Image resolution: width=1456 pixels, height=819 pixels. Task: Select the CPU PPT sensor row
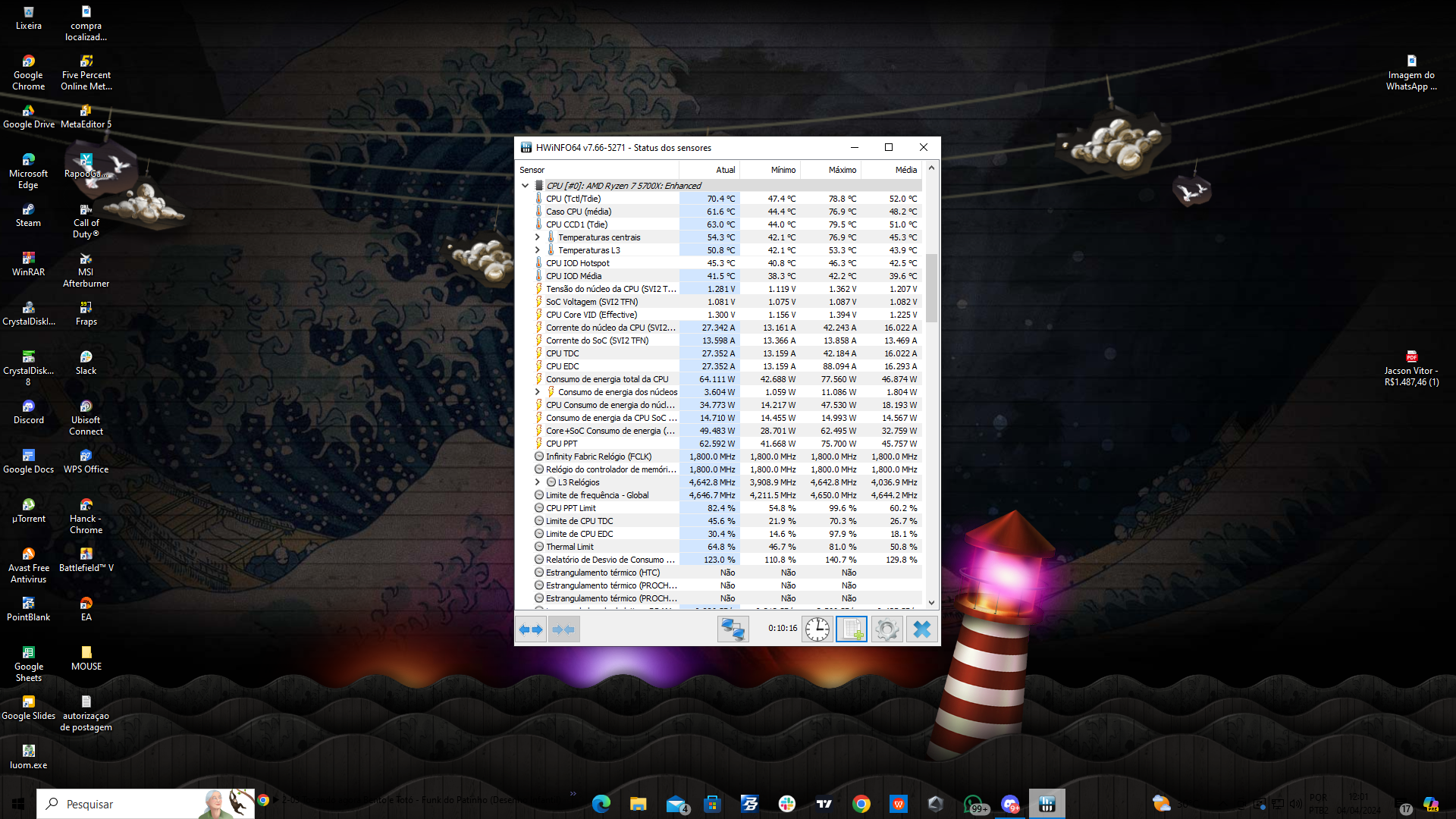[x=720, y=444]
